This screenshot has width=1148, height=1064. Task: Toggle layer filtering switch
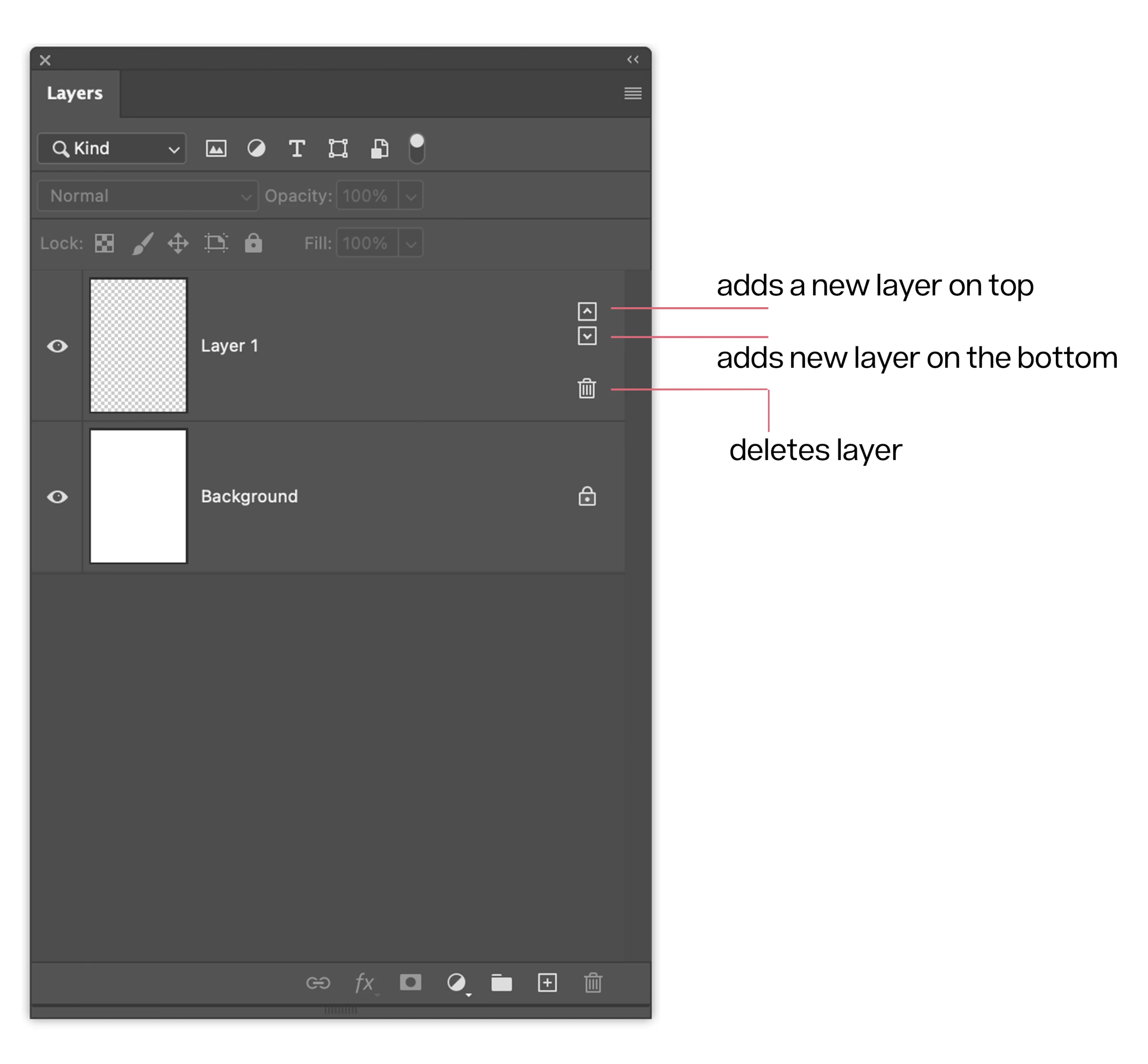[x=417, y=149]
